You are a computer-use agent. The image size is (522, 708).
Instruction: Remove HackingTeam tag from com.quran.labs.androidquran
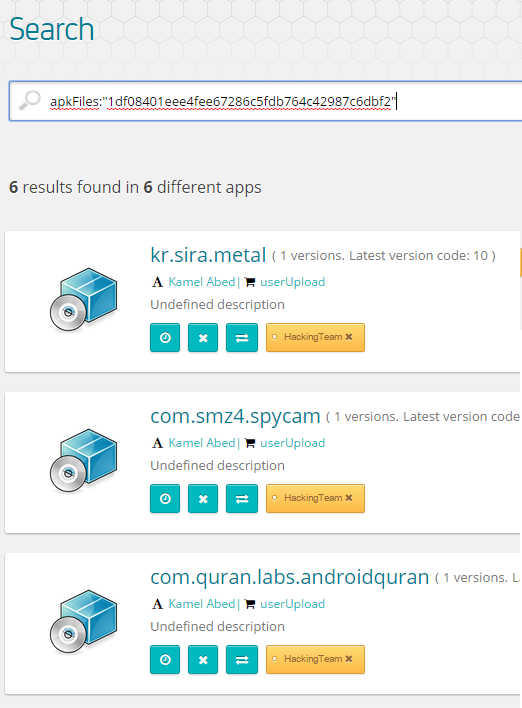tap(349, 659)
